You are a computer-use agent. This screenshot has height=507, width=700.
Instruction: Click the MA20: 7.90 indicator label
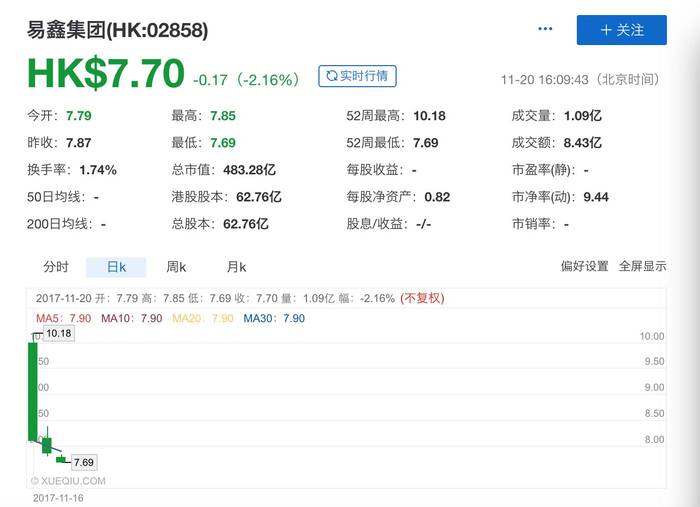[x=203, y=318]
